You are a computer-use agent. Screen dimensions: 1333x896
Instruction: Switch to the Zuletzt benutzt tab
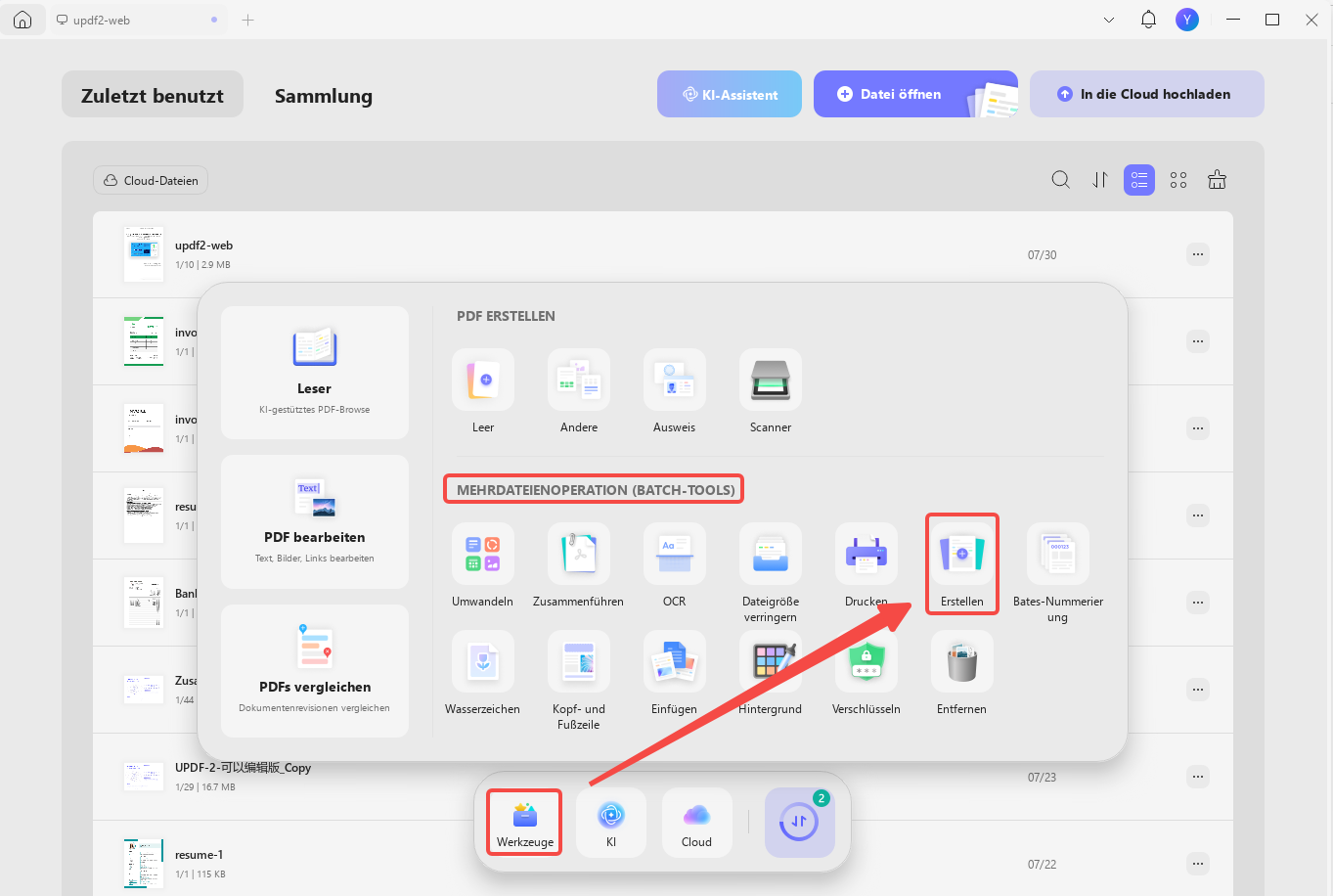click(153, 95)
